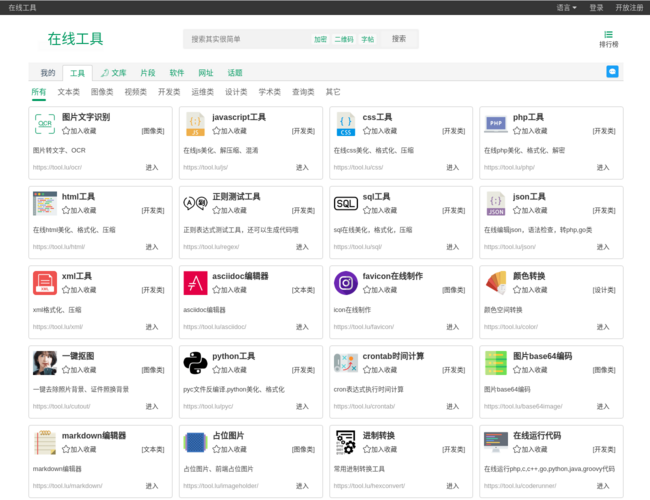Click the asciidoc编辑器 red icon
Screen dimensions: 650x500
coord(195,283)
